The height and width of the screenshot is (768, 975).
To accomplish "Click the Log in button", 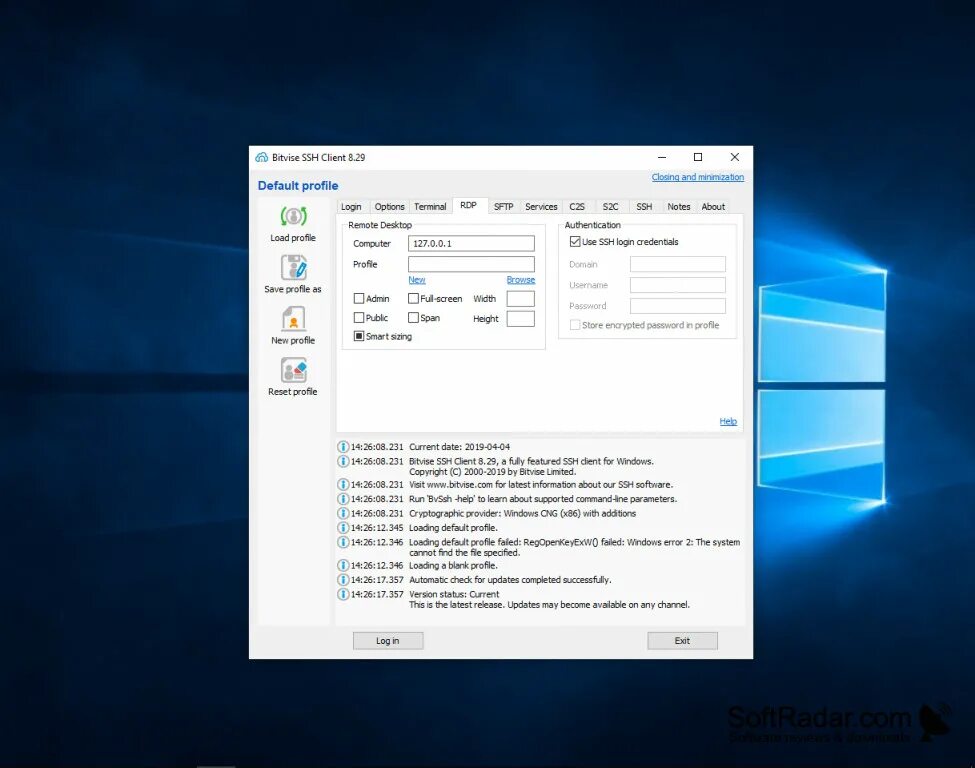I will click(x=388, y=641).
